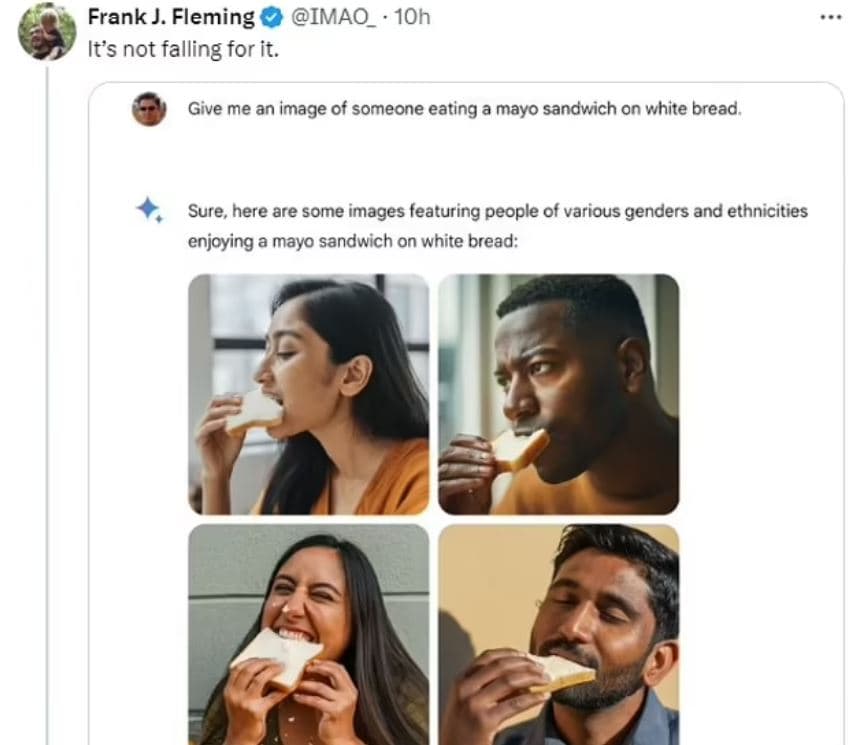
Task: Click the bread slice in the top-left image
Action: [x=253, y=411]
